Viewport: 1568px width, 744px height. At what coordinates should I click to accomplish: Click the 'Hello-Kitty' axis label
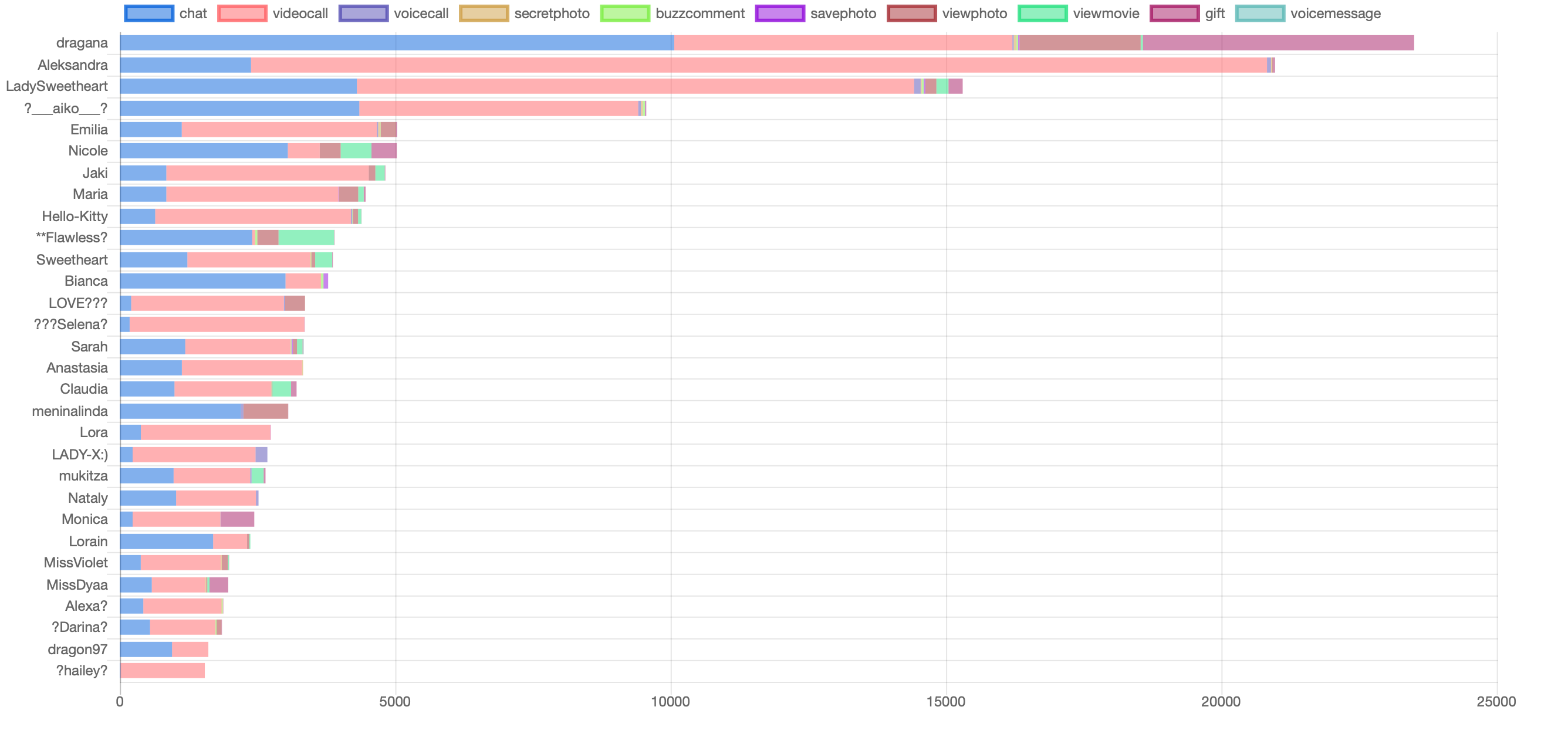click(x=75, y=216)
